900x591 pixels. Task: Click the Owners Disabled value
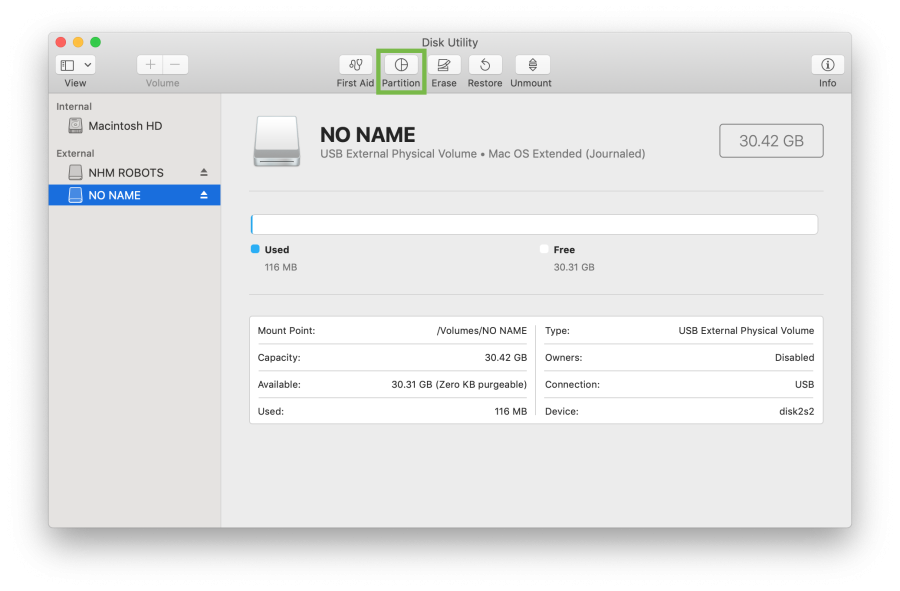click(794, 357)
